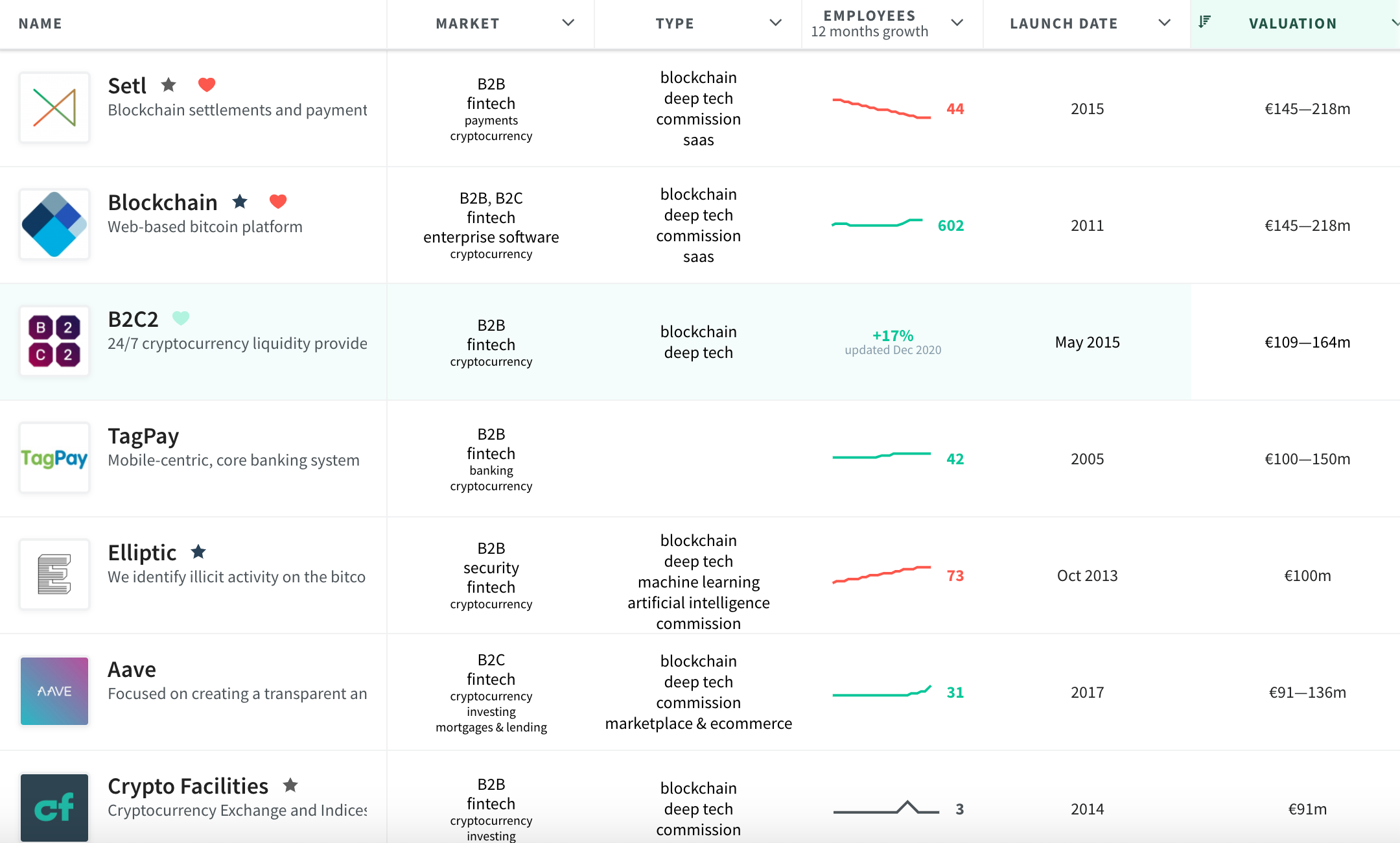
Task: Toggle the red heart on Blockchain
Action: point(278,202)
